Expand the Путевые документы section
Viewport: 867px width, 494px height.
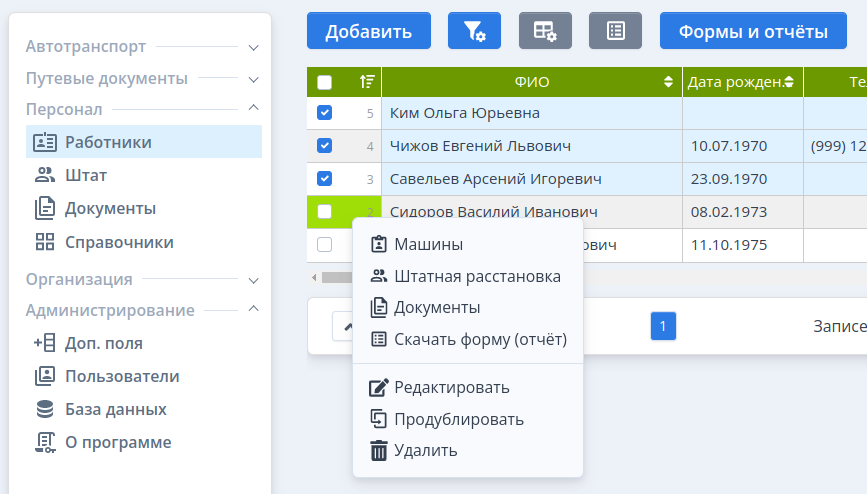(x=253, y=79)
